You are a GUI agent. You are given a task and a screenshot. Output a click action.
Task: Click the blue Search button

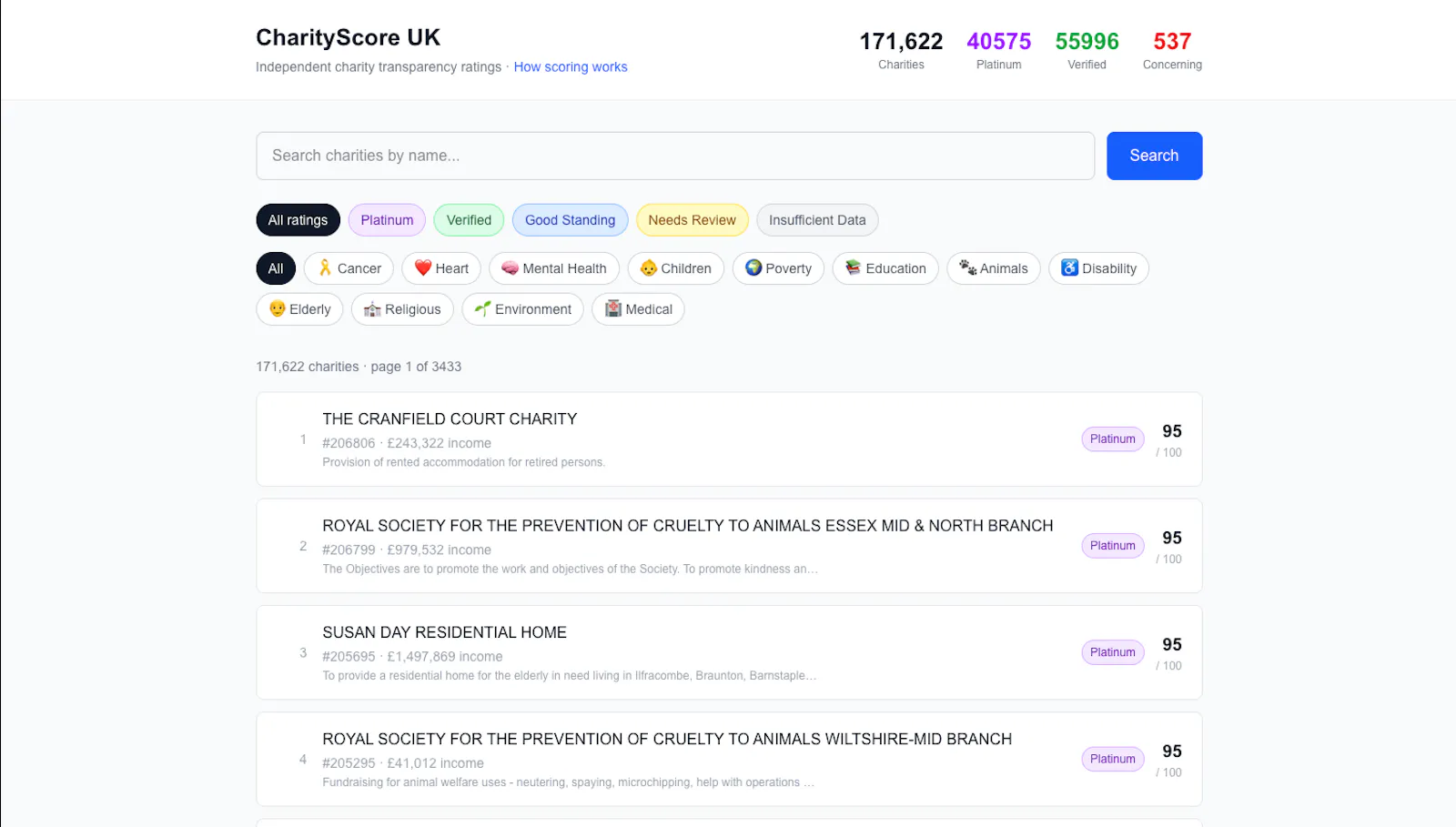pos(1154,156)
